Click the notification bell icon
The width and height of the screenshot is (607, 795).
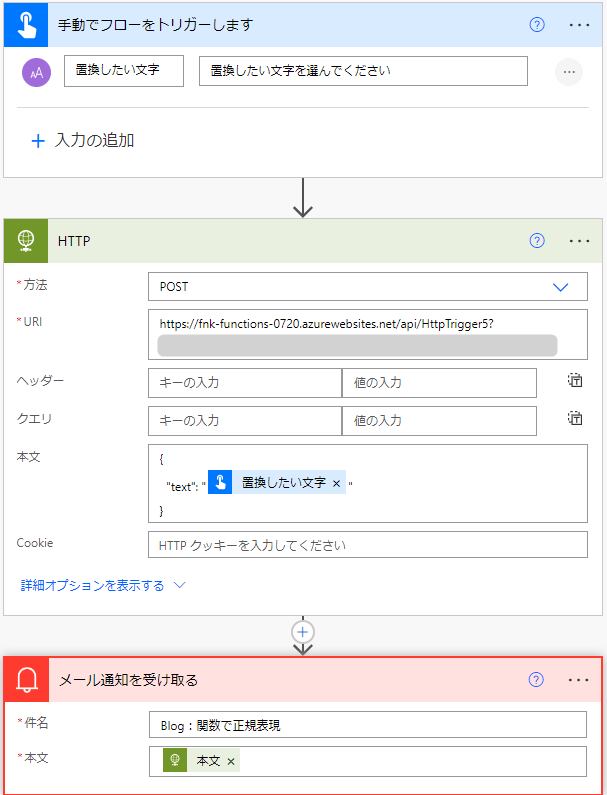(26, 680)
